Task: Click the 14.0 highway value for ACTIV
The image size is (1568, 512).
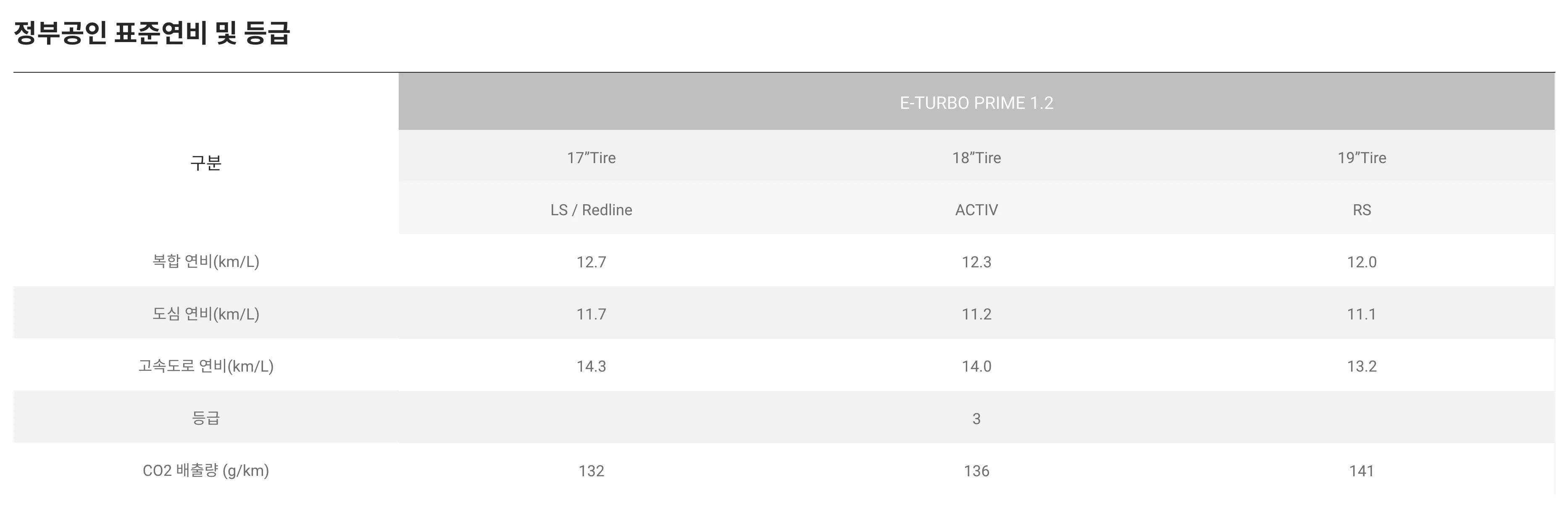Action: click(x=976, y=366)
